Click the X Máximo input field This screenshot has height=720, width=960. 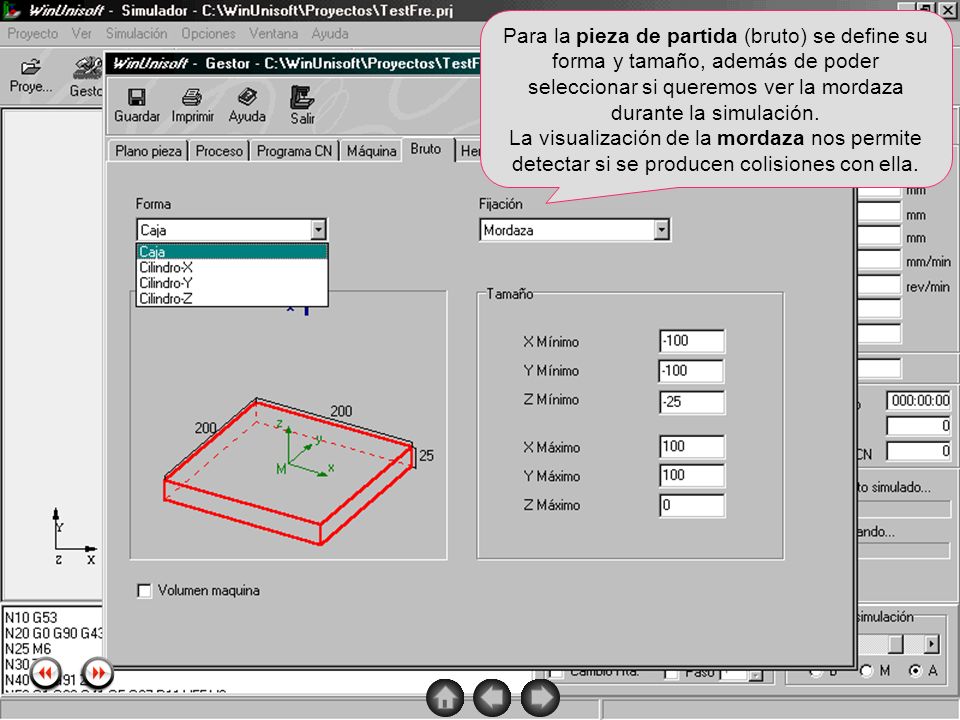(692, 446)
